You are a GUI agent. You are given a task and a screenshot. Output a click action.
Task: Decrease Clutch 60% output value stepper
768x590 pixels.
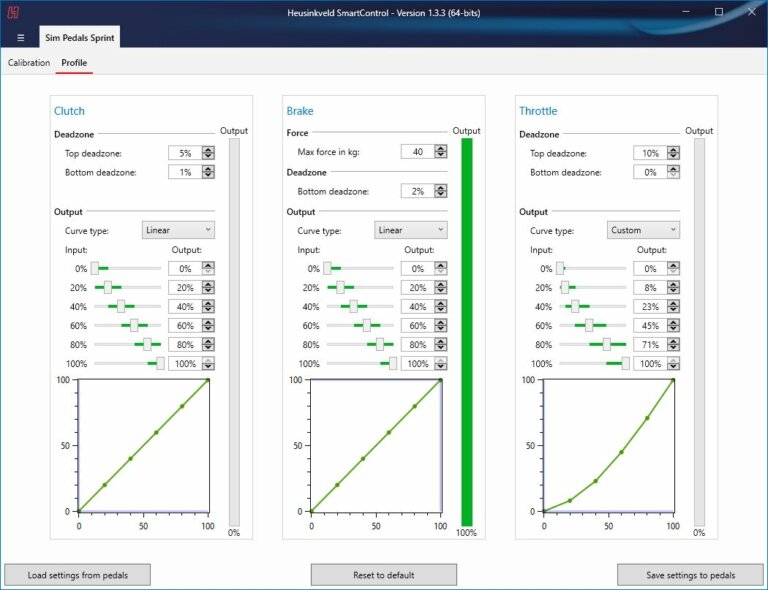208,329
